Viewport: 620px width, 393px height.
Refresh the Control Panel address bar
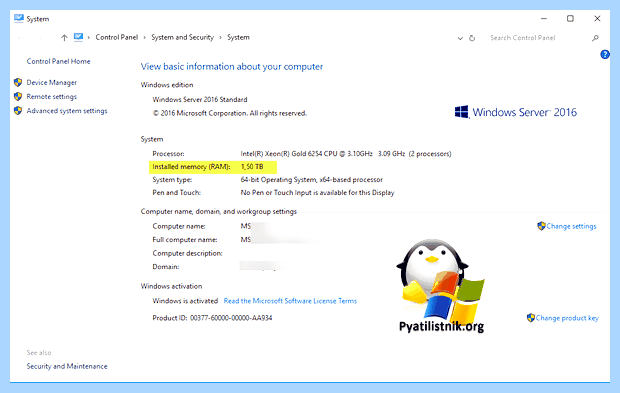(x=472, y=38)
